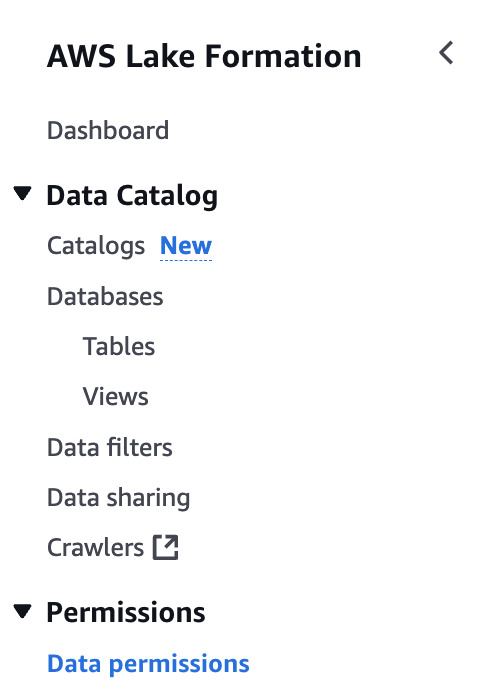Open the Databases list
The width and height of the screenshot is (496, 698).
[105, 296]
